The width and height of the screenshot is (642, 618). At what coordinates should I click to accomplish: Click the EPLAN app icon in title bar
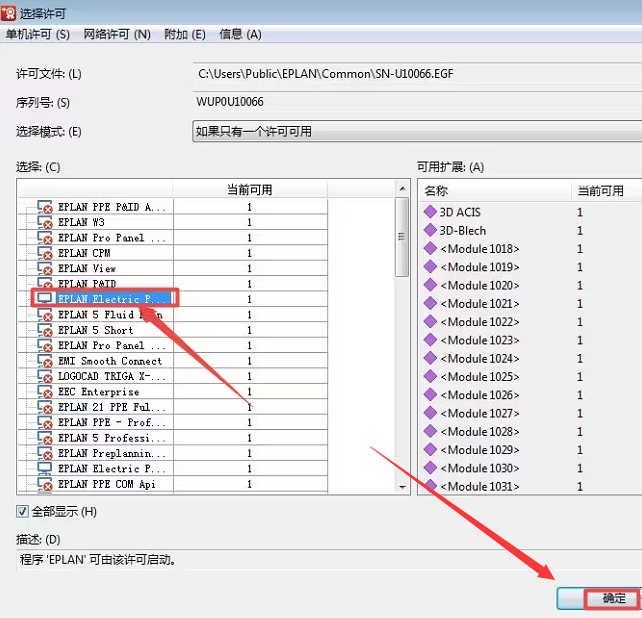coord(9,13)
